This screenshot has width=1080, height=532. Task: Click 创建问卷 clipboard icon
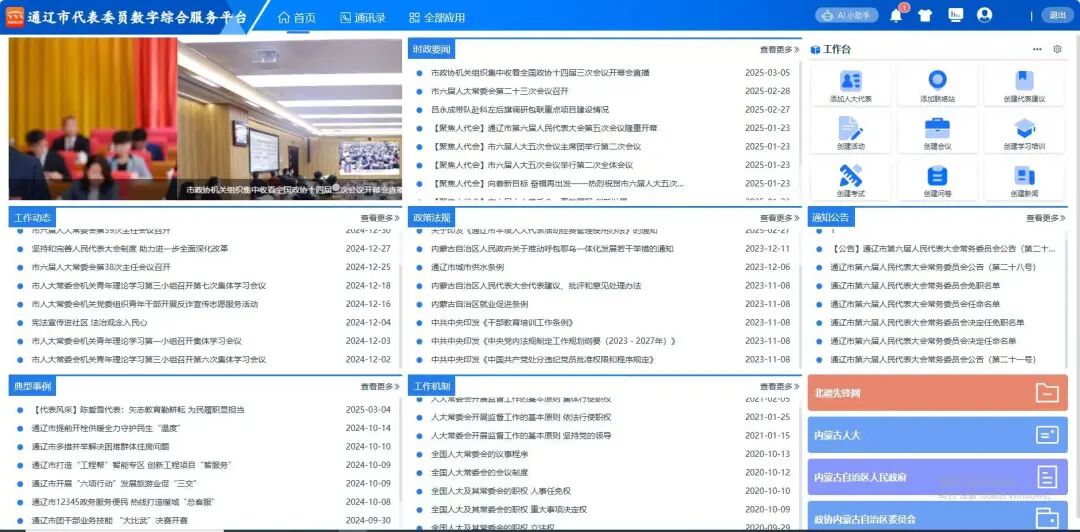pyautogui.click(x=937, y=176)
